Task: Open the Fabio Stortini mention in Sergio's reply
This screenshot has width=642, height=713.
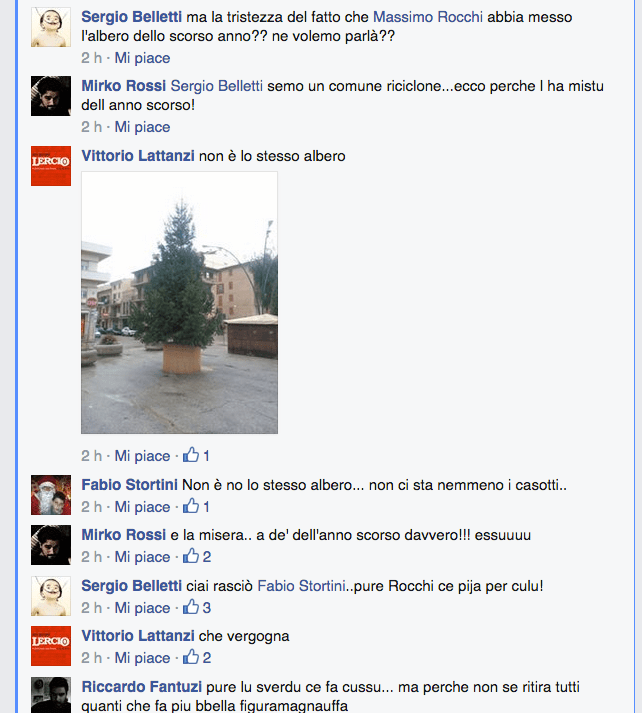Action: (x=301, y=586)
